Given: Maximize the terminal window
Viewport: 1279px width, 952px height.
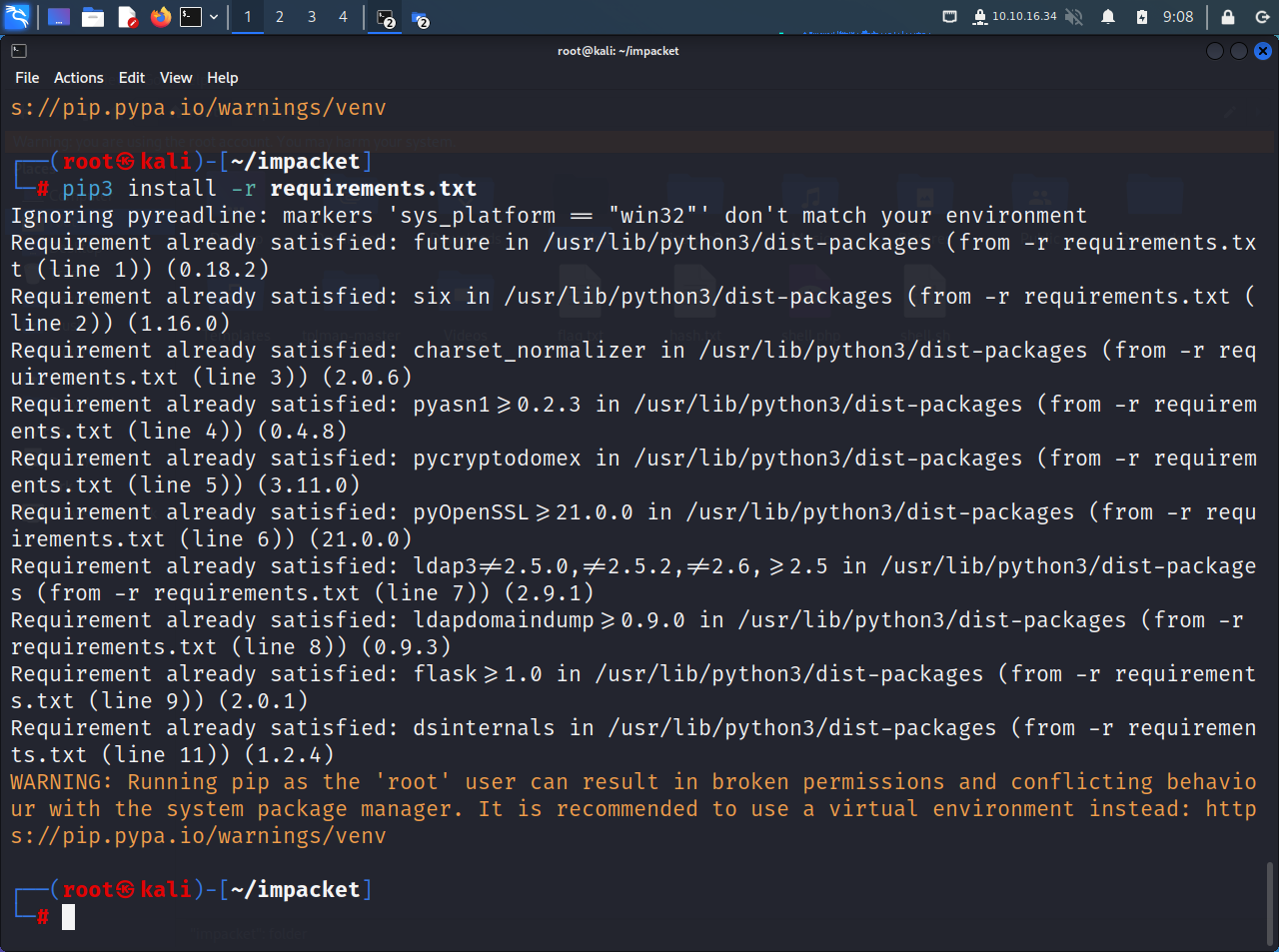Looking at the screenshot, I should click(x=1239, y=51).
